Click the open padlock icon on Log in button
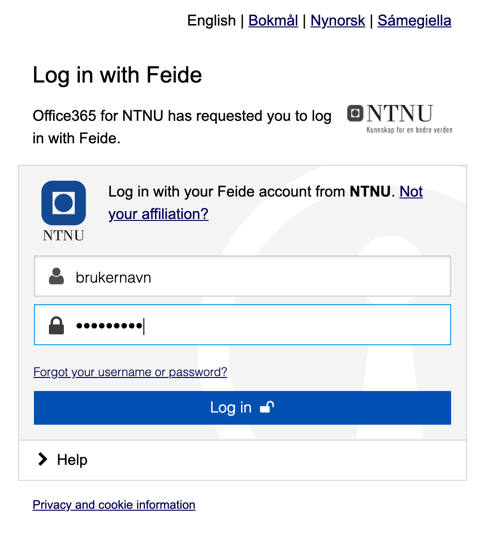 click(x=267, y=407)
